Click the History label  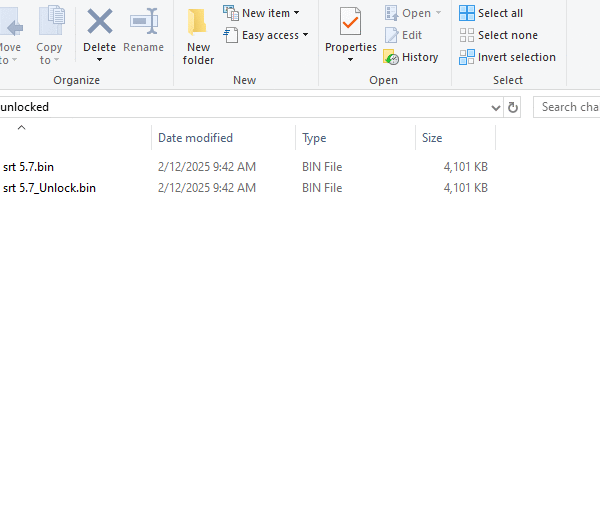420,57
